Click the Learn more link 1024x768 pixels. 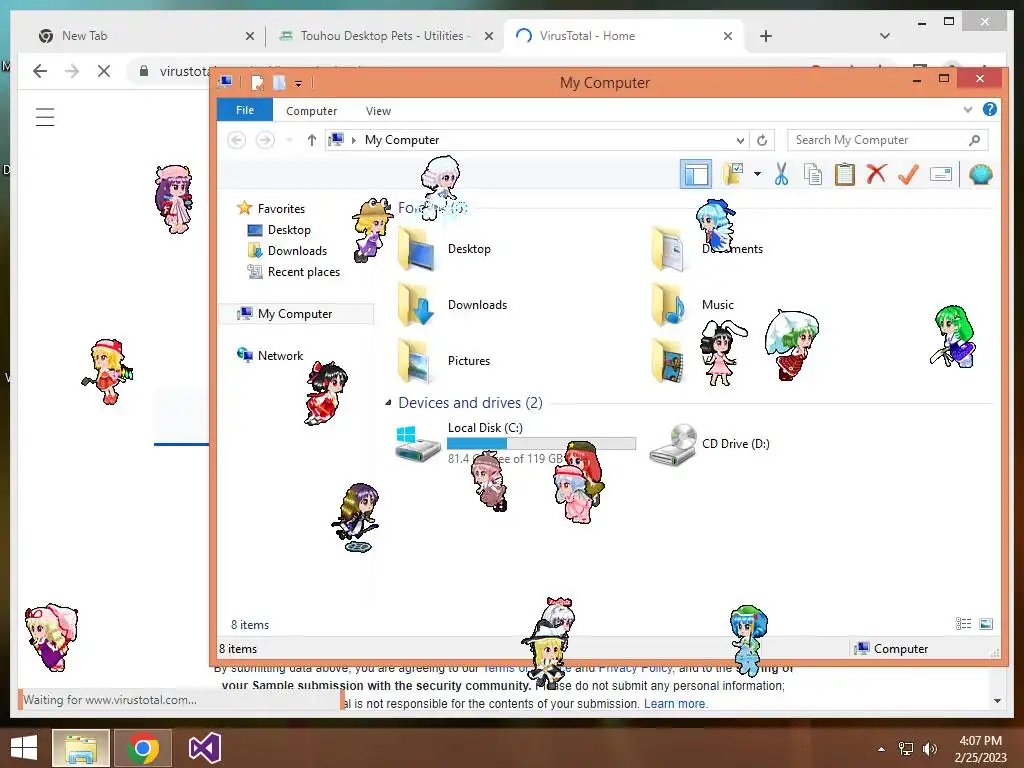[675, 703]
